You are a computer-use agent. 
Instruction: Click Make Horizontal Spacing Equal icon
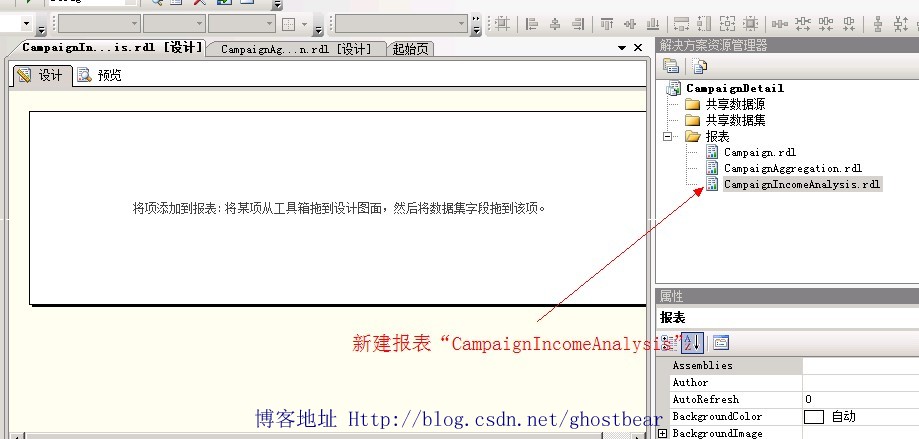pyautogui.click(x=780, y=24)
